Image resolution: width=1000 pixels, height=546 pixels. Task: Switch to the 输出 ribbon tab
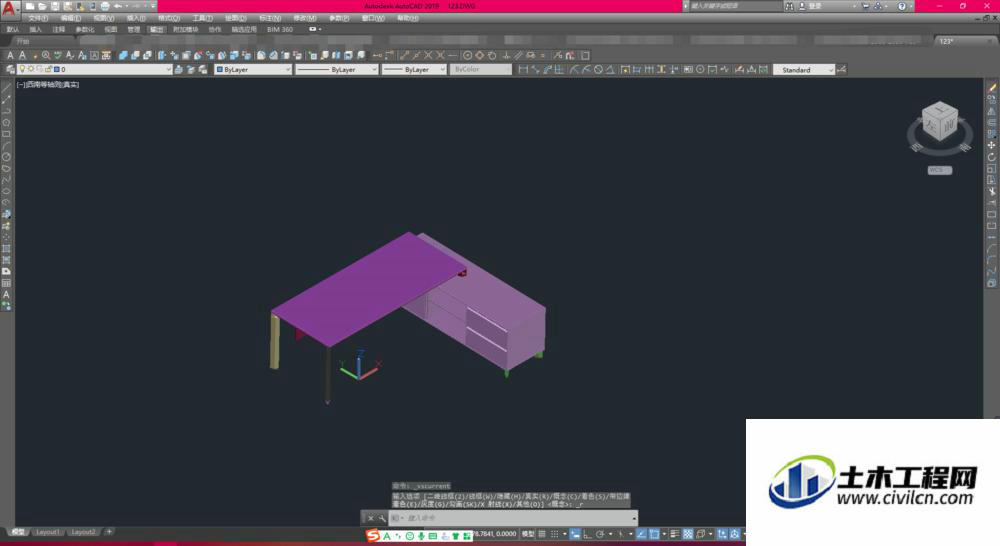click(x=156, y=29)
